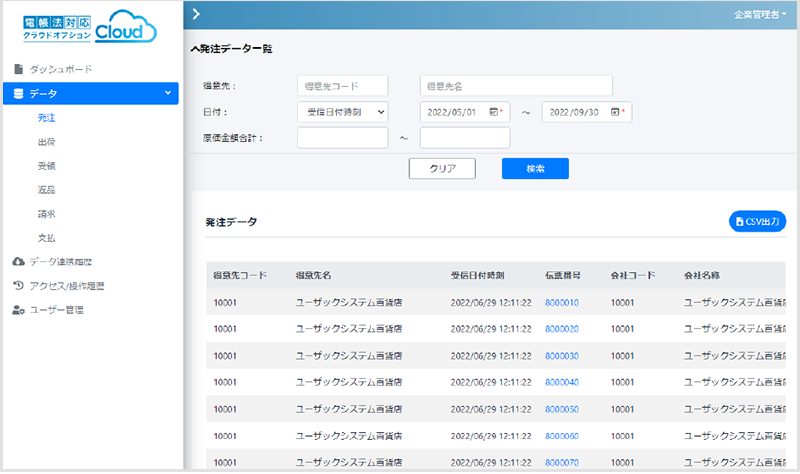Focus the 原価金額合計 maximum input

[x=465, y=138]
